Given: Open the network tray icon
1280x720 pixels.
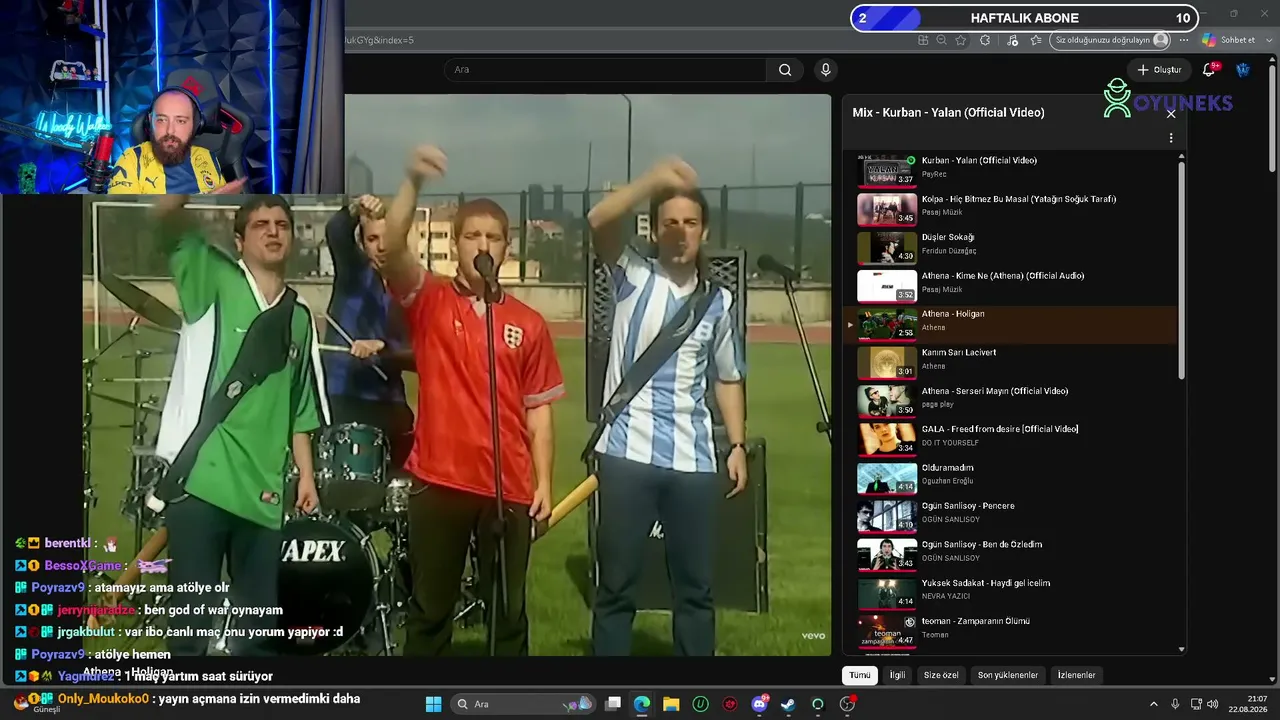Looking at the screenshot, I should click(x=1196, y=704).
